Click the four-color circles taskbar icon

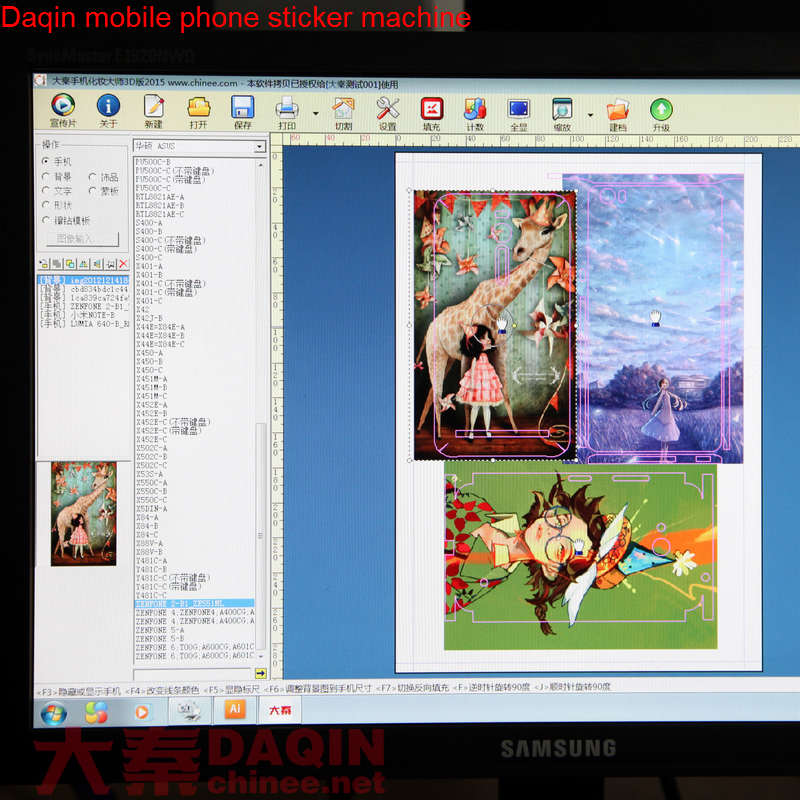pos(96,712)
